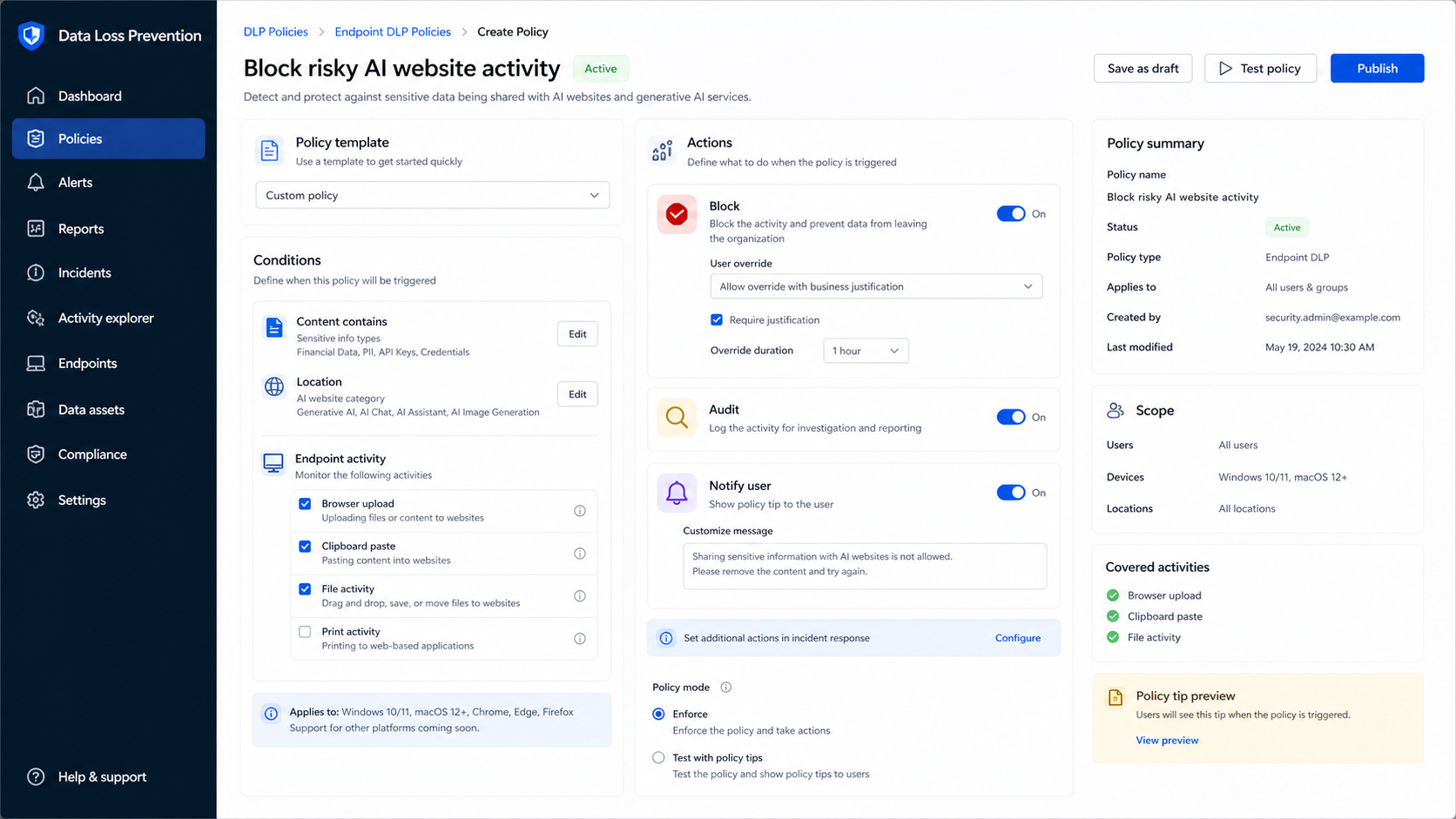Enable the Print activity checkbox
Screen dimensions: 1456x819
click(x=305, y=632)
